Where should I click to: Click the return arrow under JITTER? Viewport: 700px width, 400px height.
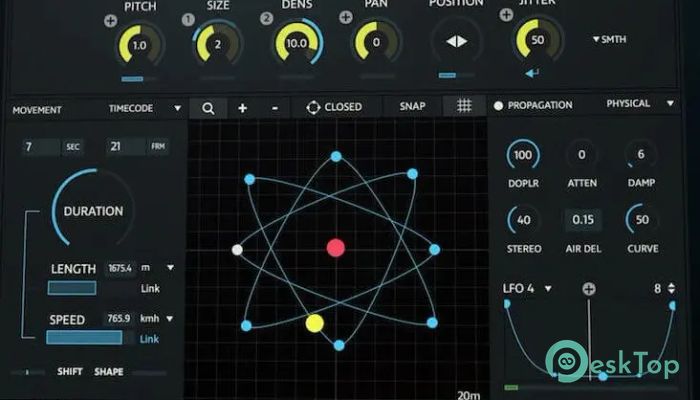tap(532, 73)
